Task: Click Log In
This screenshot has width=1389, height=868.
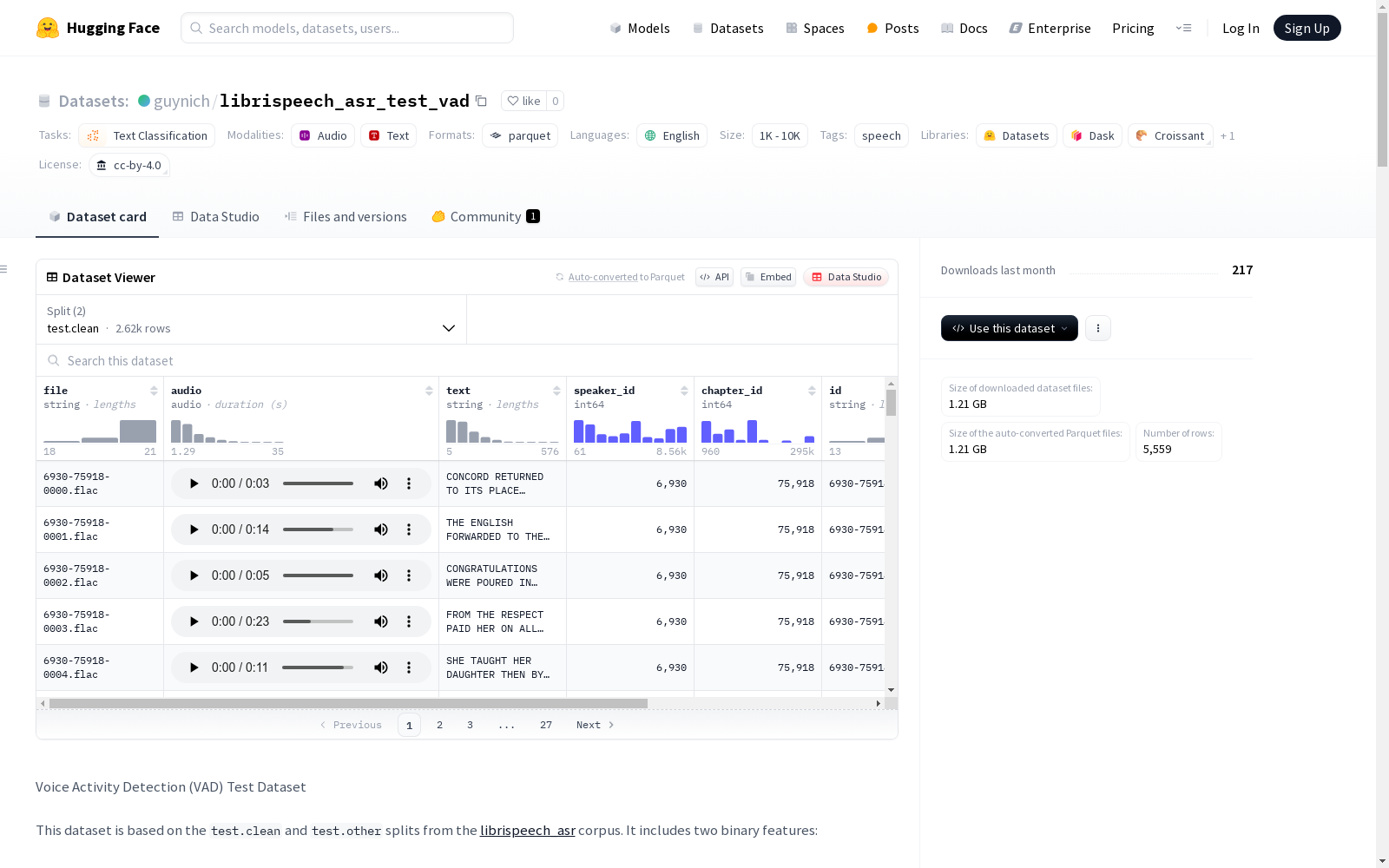Action: point(1241,28)
